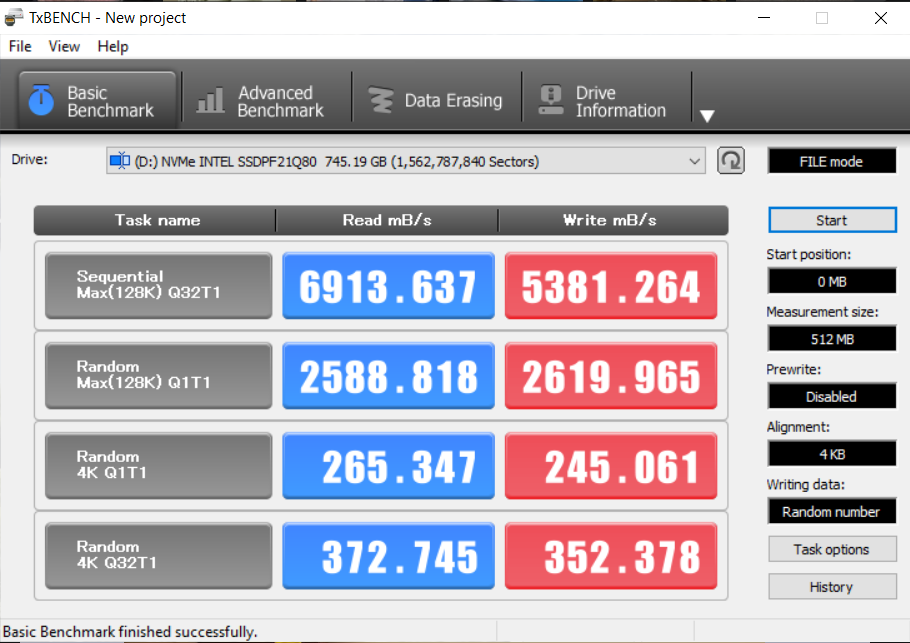Click the Sequential Max(128K) Q32T1 task button
Image resolution: width=910 pixels, height=643 pixels.
[158, 286]
